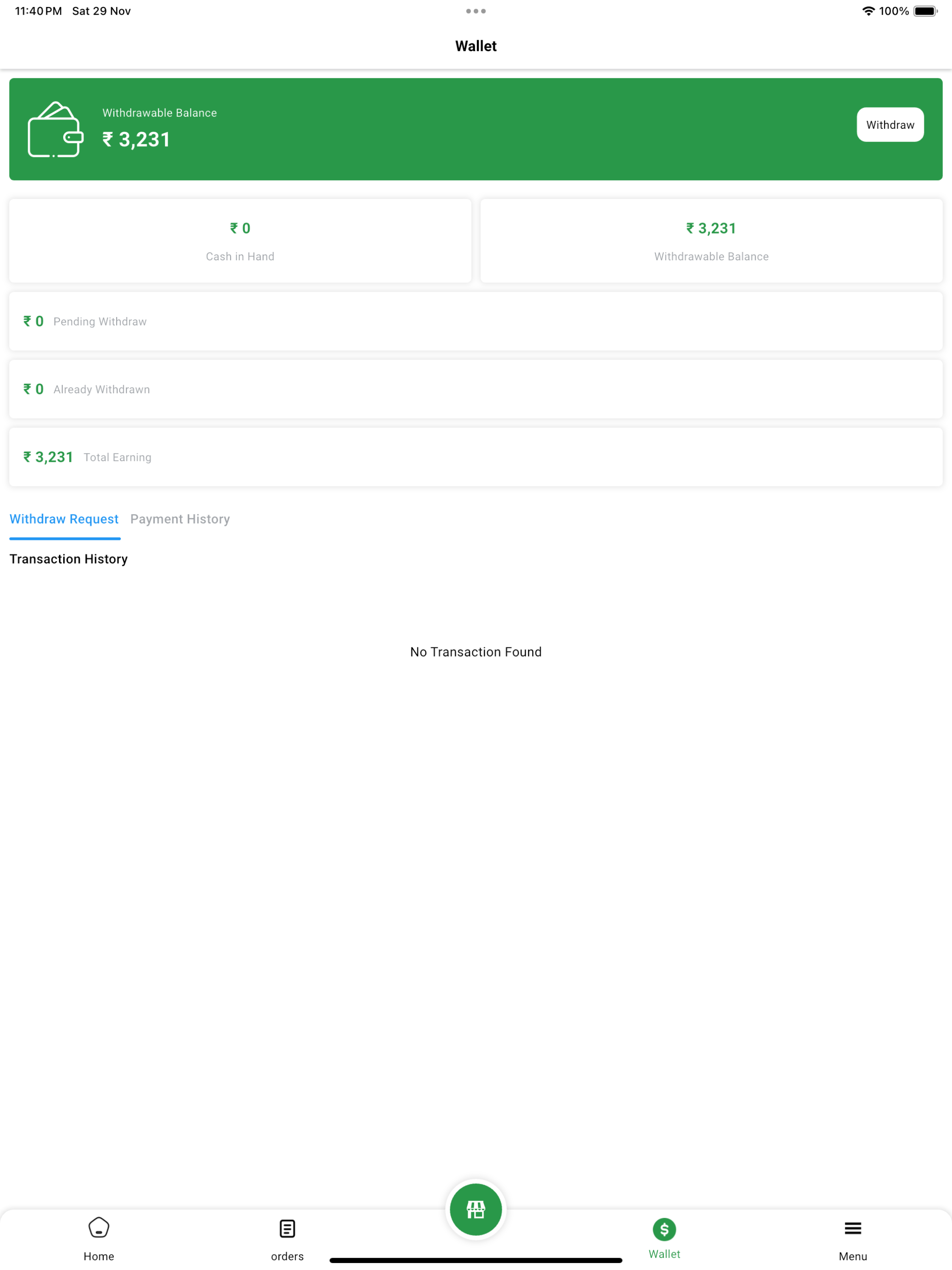The width and height of the screenshot is (952, 1270).
Task: Select the Pending Withdraw row
Action: (476, 322)
